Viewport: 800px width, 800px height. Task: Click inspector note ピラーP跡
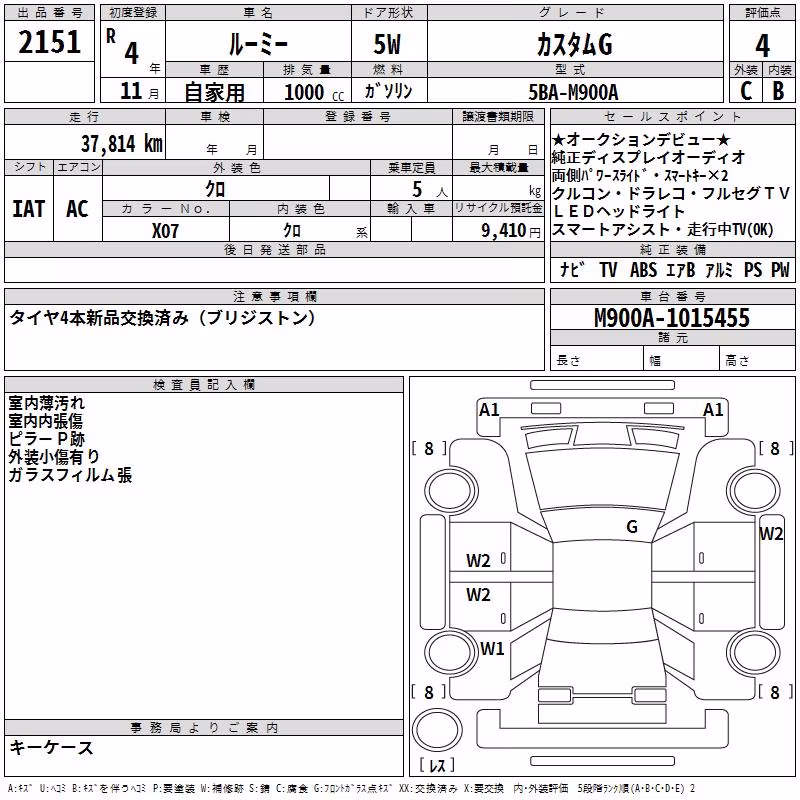coord(46,439)
